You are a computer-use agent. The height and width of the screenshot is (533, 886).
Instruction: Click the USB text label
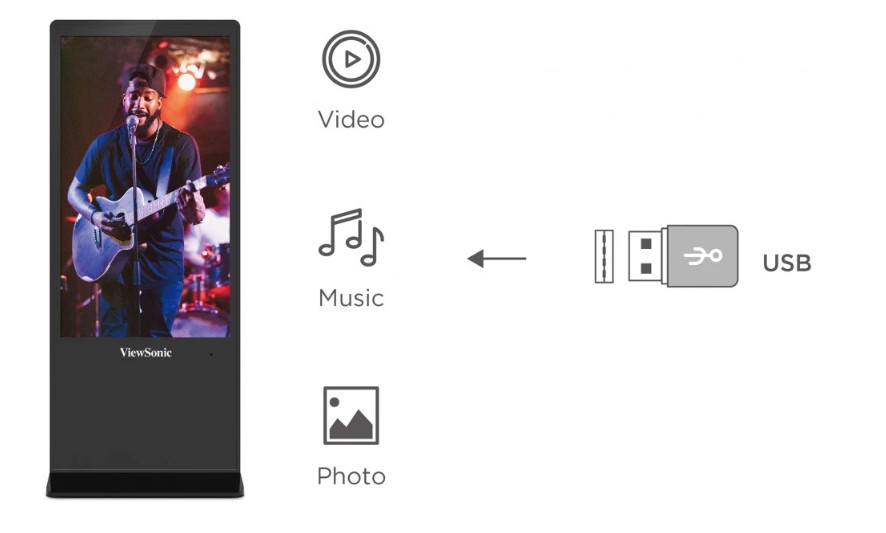click(787, 263)
